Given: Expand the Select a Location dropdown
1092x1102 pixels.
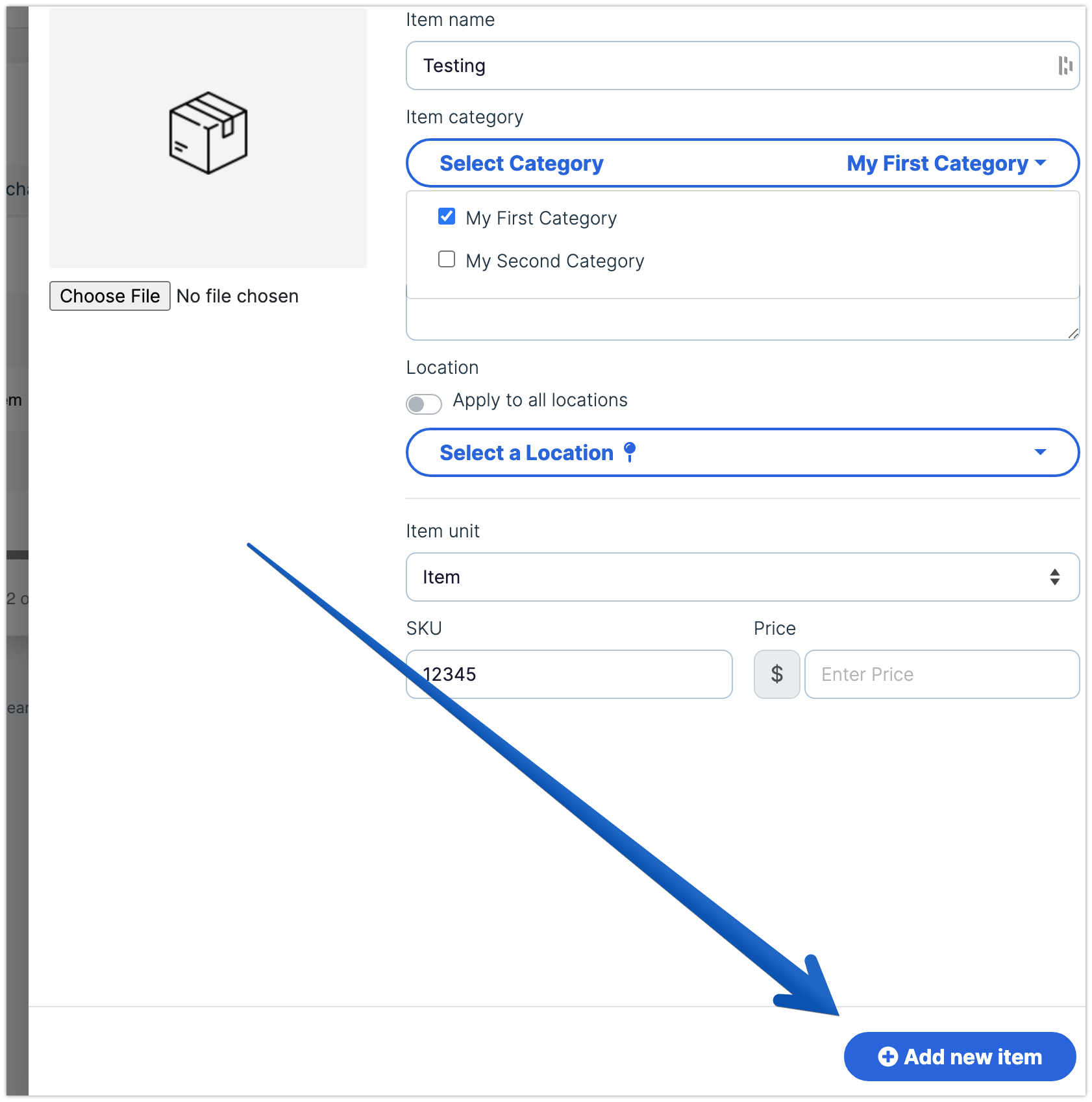Looking at the screenshot, I should coord(742,452).
